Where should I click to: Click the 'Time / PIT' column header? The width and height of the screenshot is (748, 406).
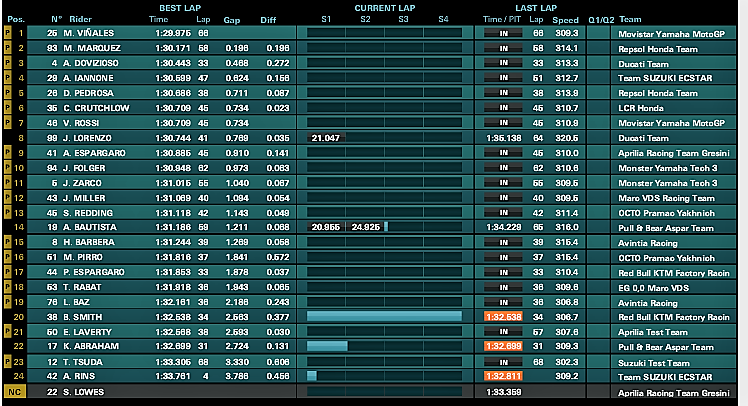pos(502,19)
